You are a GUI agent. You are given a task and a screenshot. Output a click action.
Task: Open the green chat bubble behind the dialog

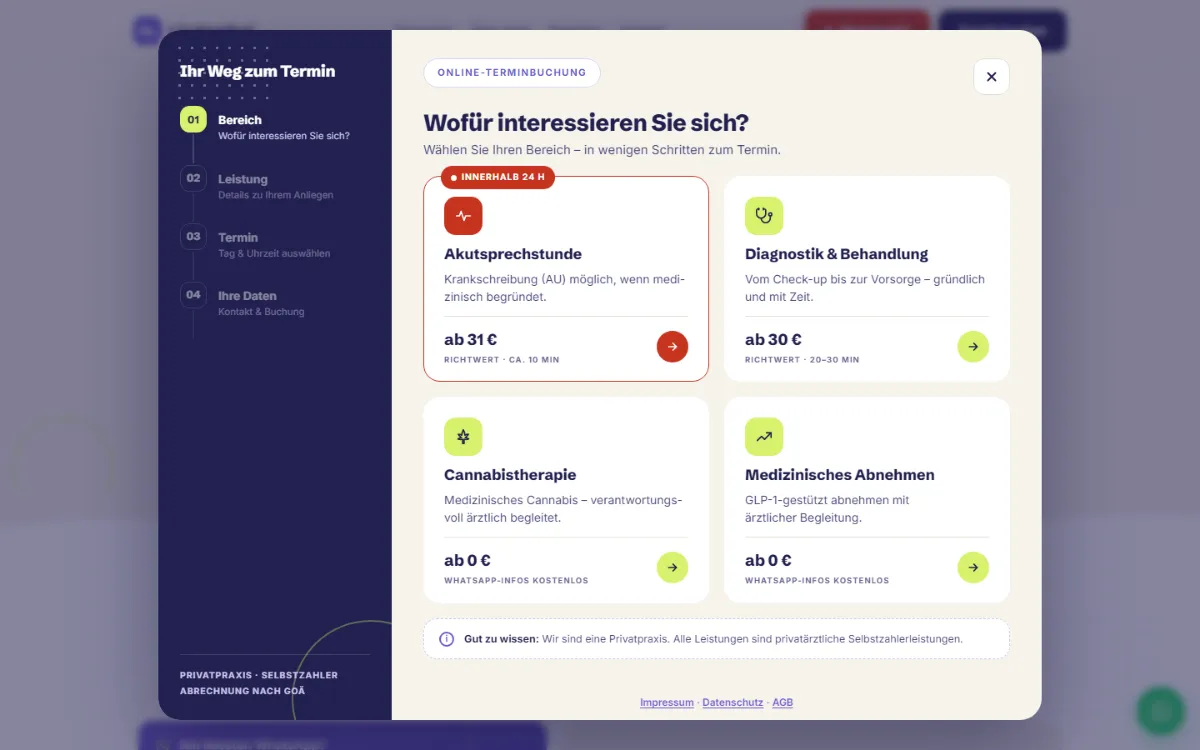(1160, 711)
